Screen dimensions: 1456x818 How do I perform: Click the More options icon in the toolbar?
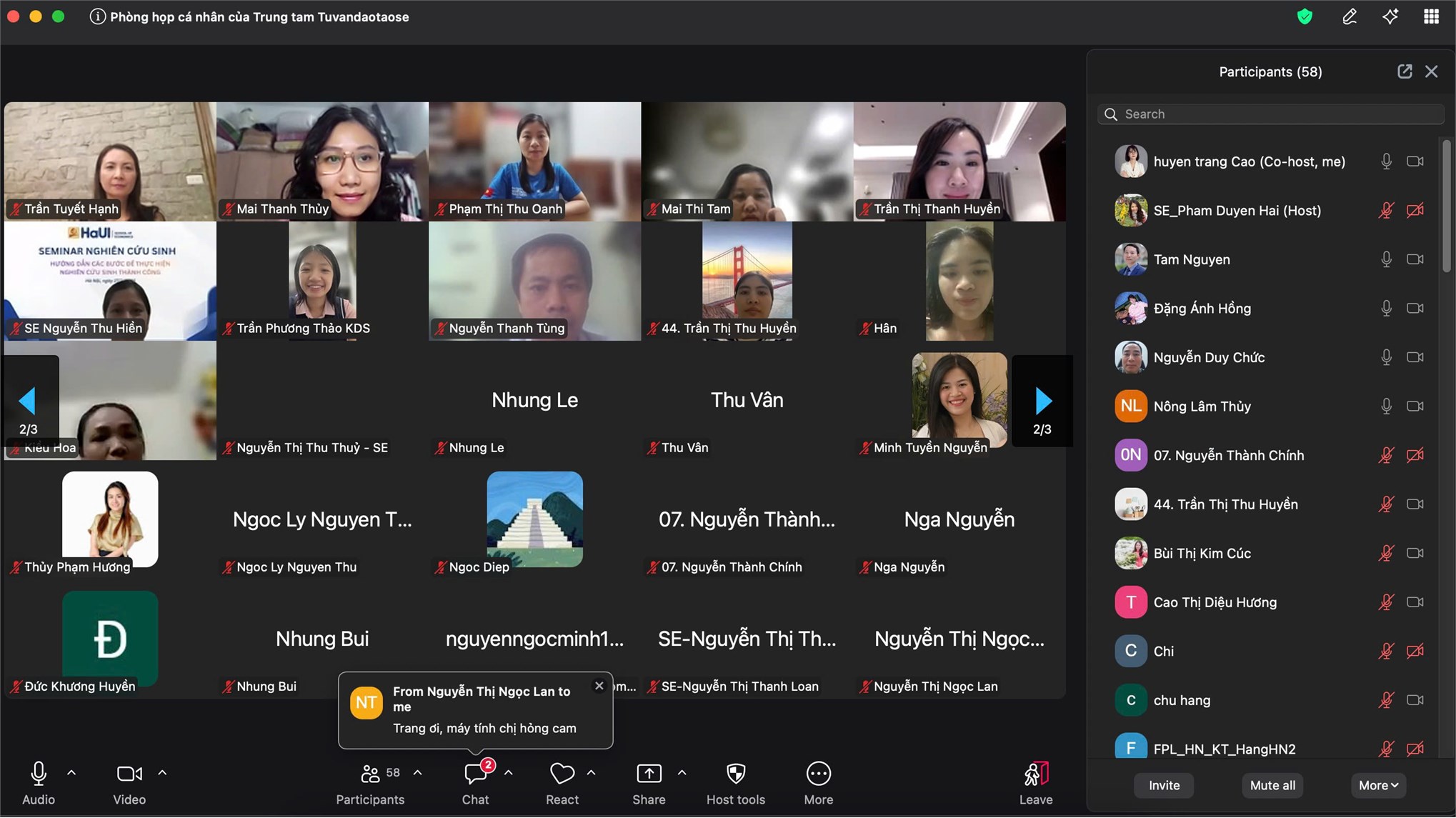[x=818, y=773]
